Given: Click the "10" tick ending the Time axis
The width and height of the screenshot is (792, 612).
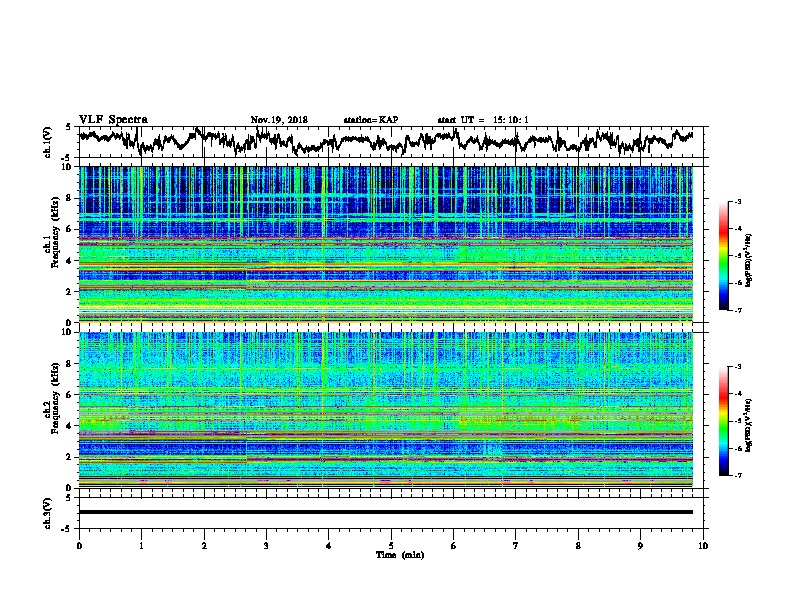Looking at the screenshot, I should (703, 546).
